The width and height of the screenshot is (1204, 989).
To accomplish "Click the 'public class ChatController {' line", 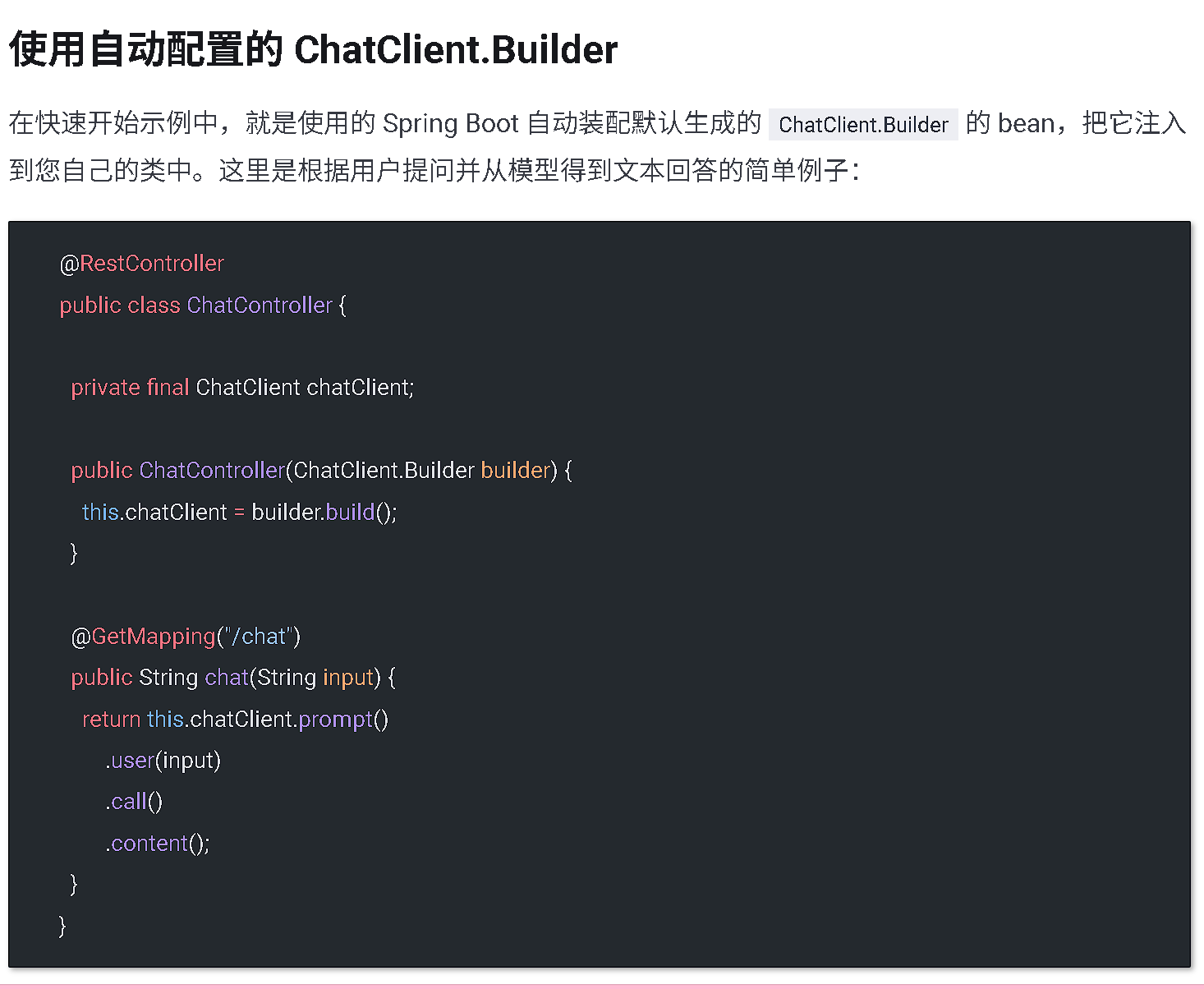I will pos(203,306).
